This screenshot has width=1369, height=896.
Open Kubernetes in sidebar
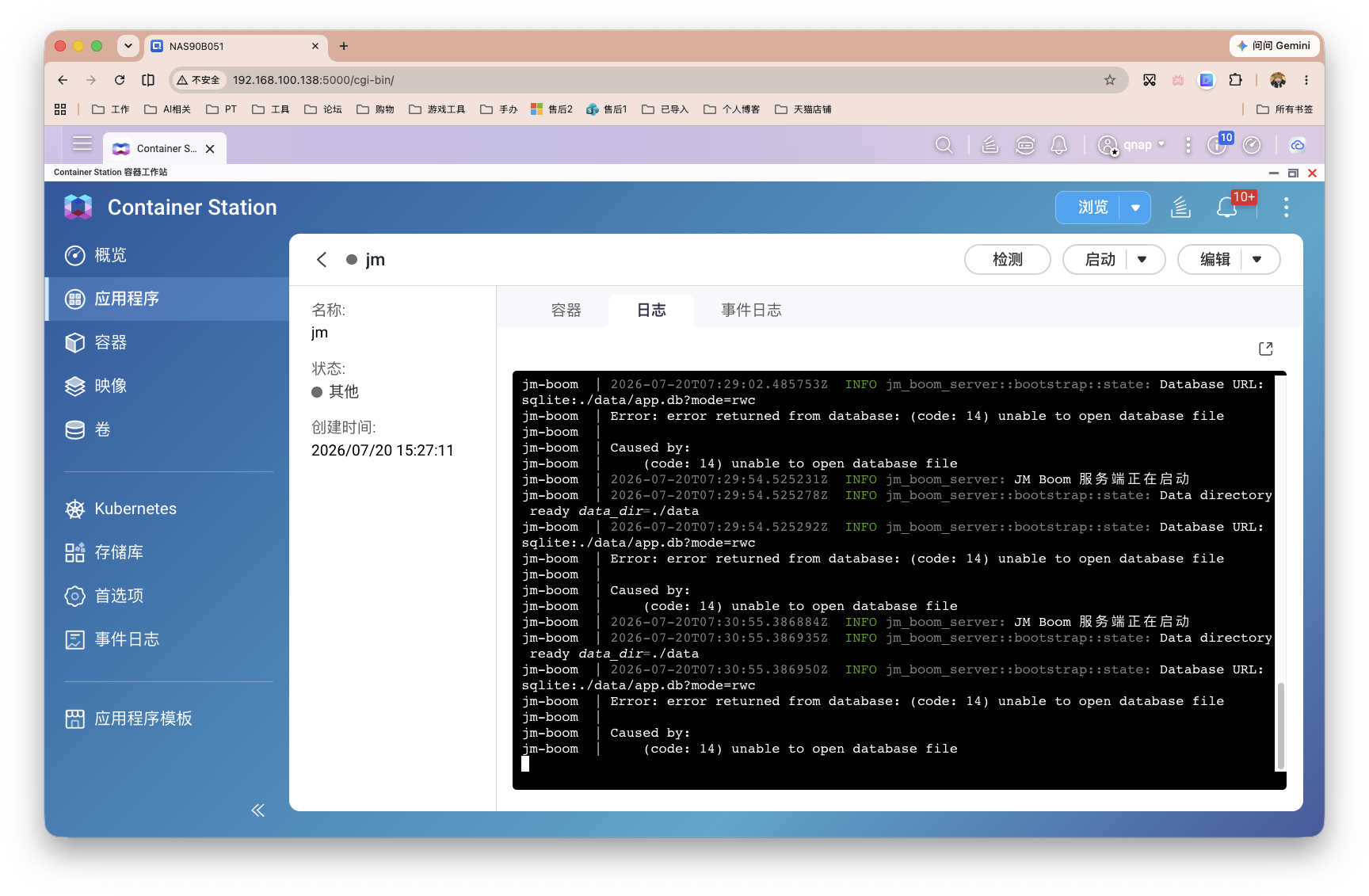[x=167, y=509]
